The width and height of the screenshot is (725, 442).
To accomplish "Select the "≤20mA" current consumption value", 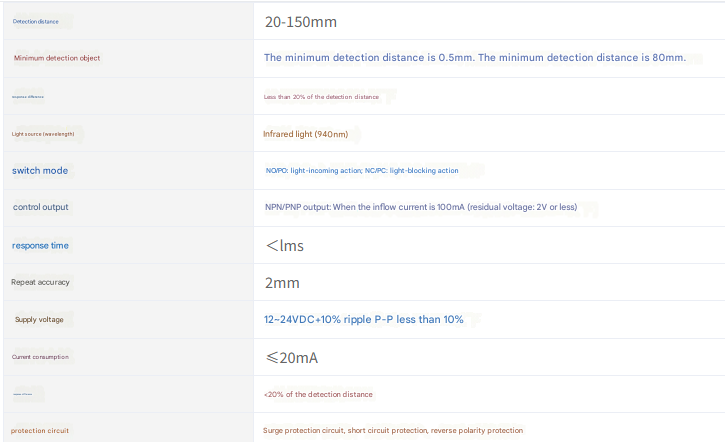I will (x=291, y=357).
